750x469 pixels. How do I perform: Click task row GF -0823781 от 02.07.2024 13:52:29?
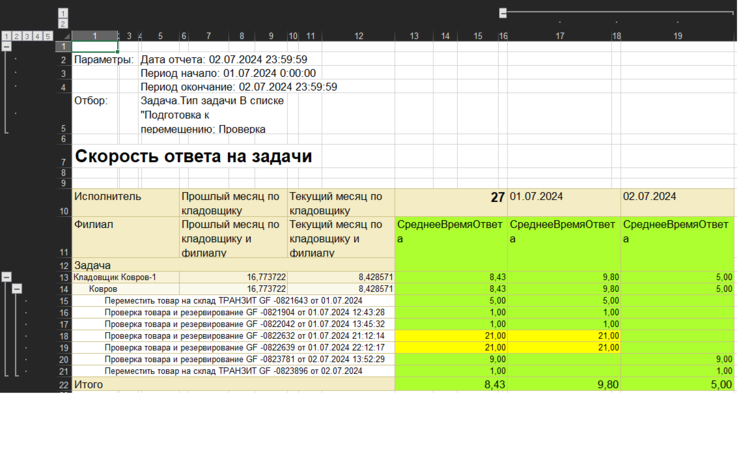click(x=233, y=360)
